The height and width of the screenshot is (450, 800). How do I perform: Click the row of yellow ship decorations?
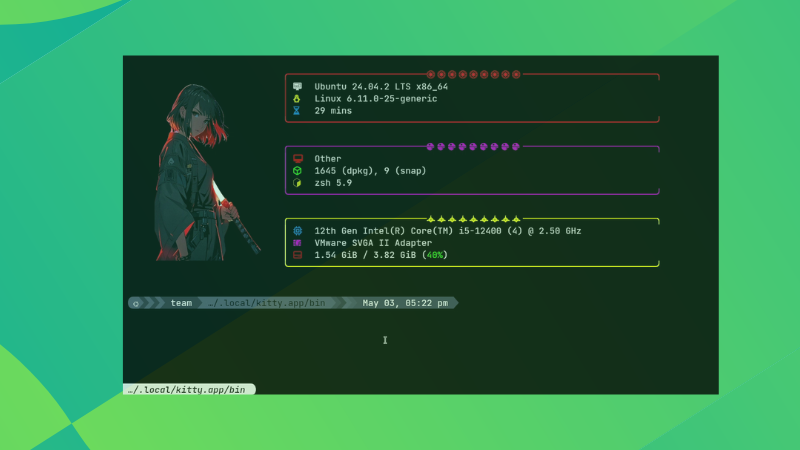coord(473,218)
